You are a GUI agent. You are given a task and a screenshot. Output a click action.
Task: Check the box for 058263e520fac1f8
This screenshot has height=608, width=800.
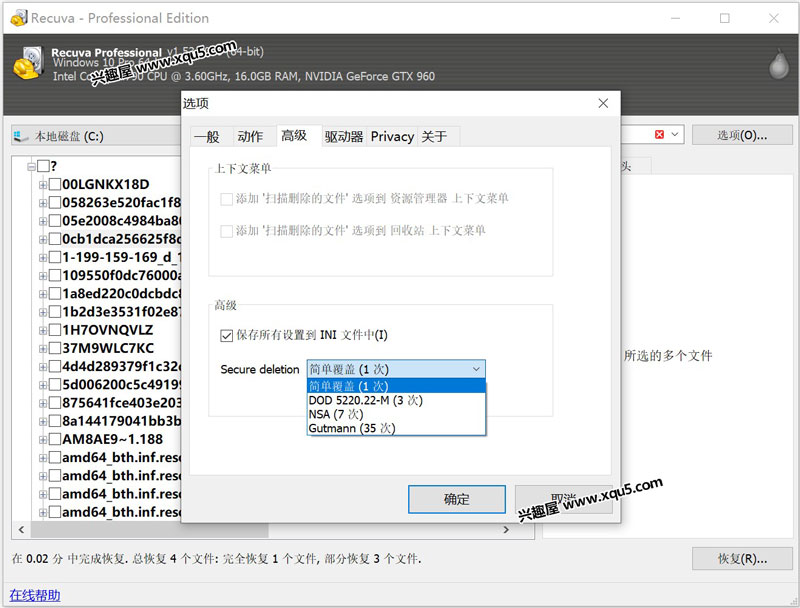point(55,202)
